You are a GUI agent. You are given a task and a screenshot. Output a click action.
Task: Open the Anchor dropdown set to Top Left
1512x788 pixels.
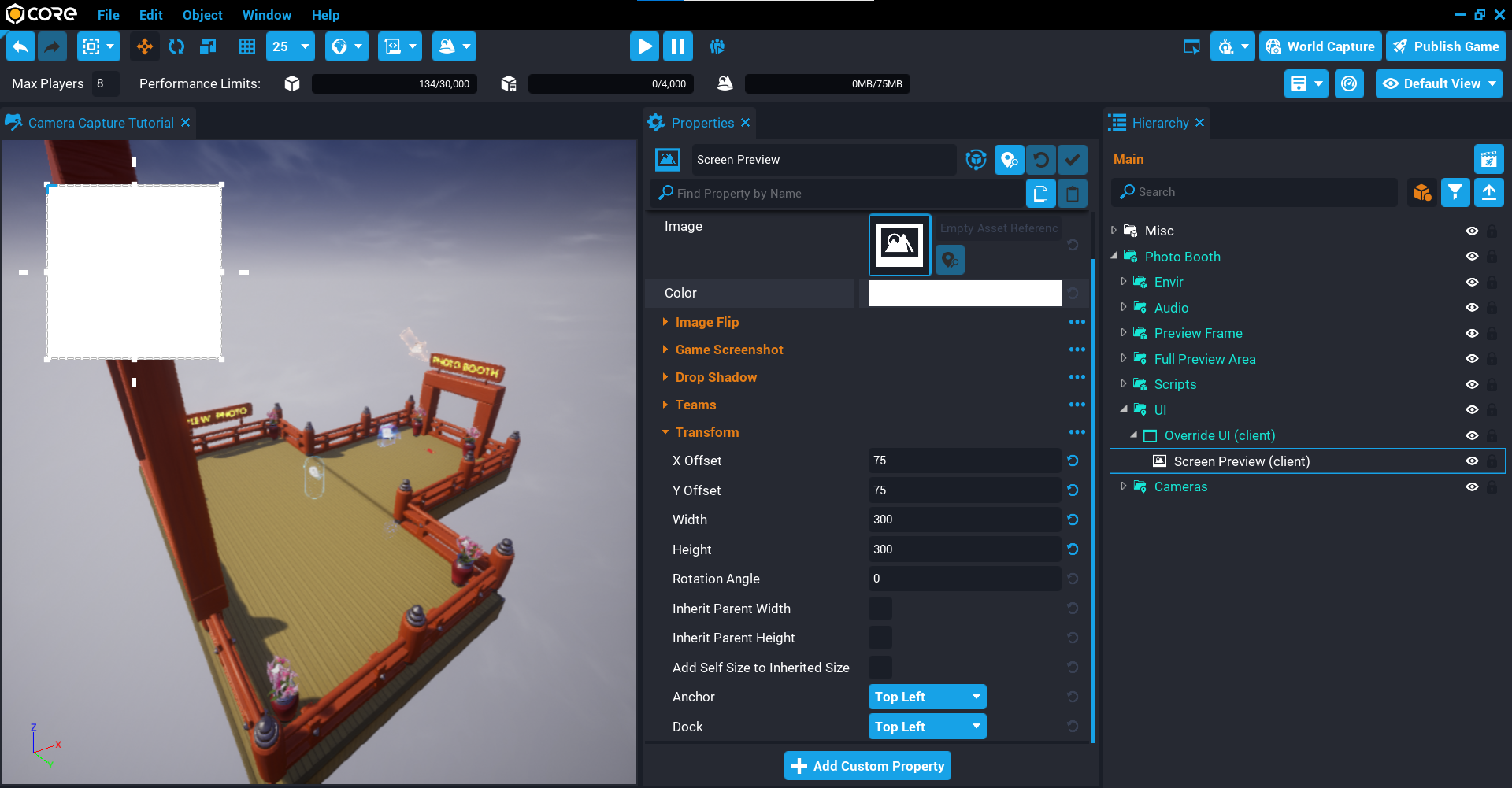click(927, 697)
